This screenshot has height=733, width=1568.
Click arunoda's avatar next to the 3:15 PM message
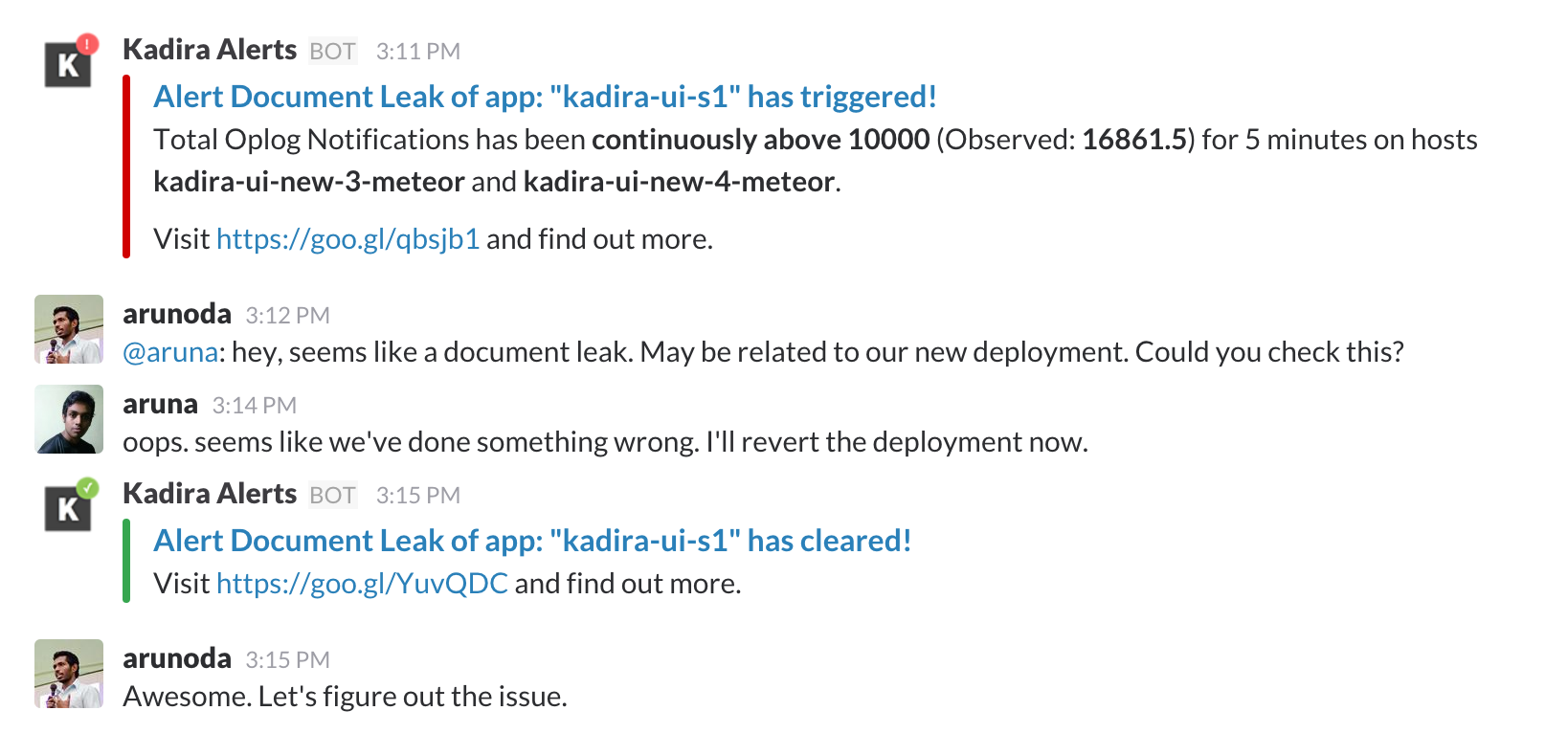pyautogui.click(x=68, y=673)
